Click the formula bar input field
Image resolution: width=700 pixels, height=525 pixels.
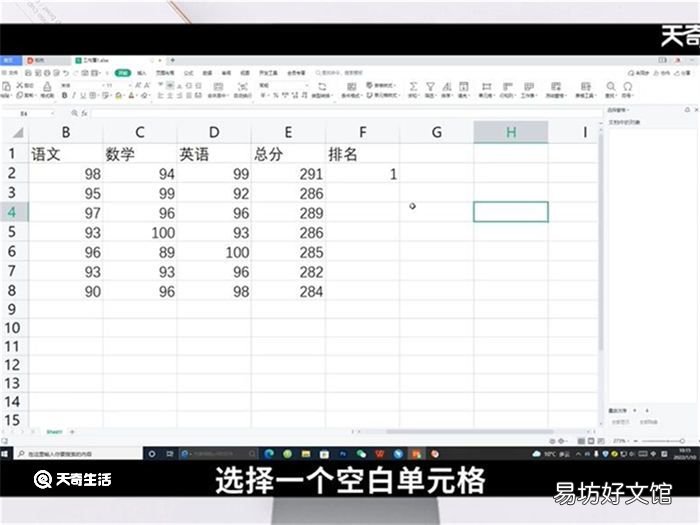pyautogui.click(x=346, y=113)
